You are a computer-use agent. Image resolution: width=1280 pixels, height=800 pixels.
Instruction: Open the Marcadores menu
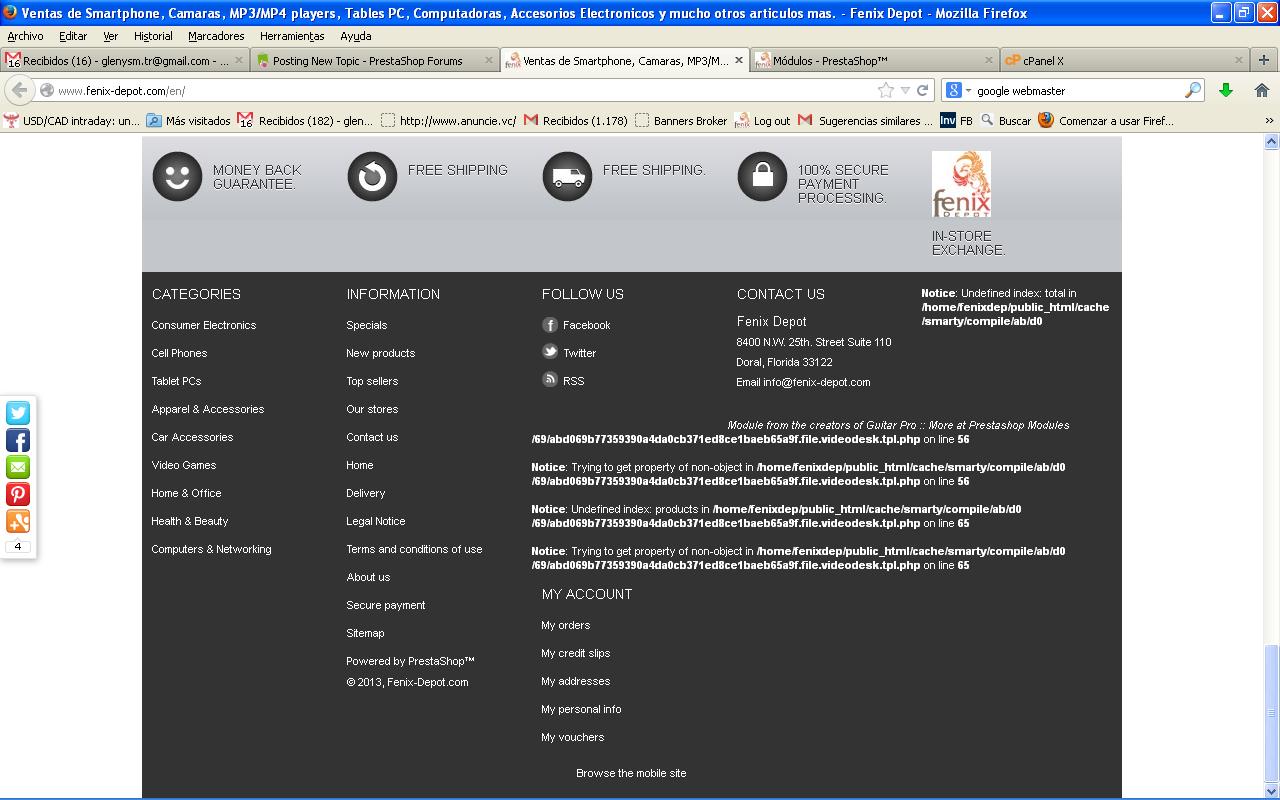pyautogui.click(x=216, y=36)
